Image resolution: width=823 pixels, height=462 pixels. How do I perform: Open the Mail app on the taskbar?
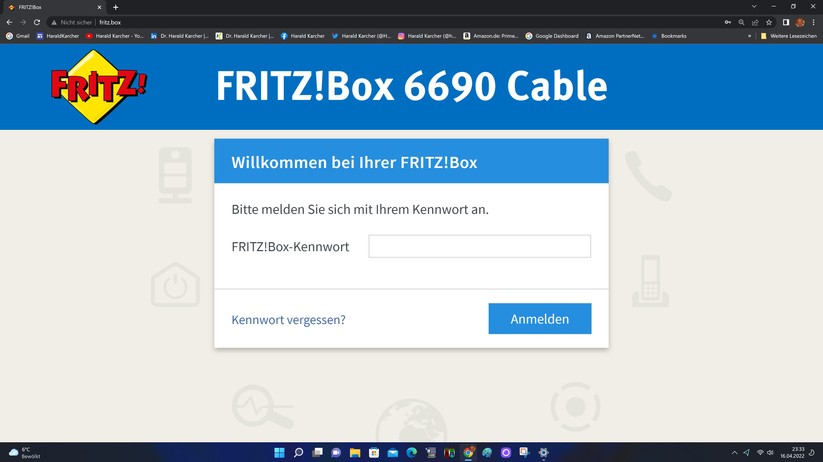point(393,453)
